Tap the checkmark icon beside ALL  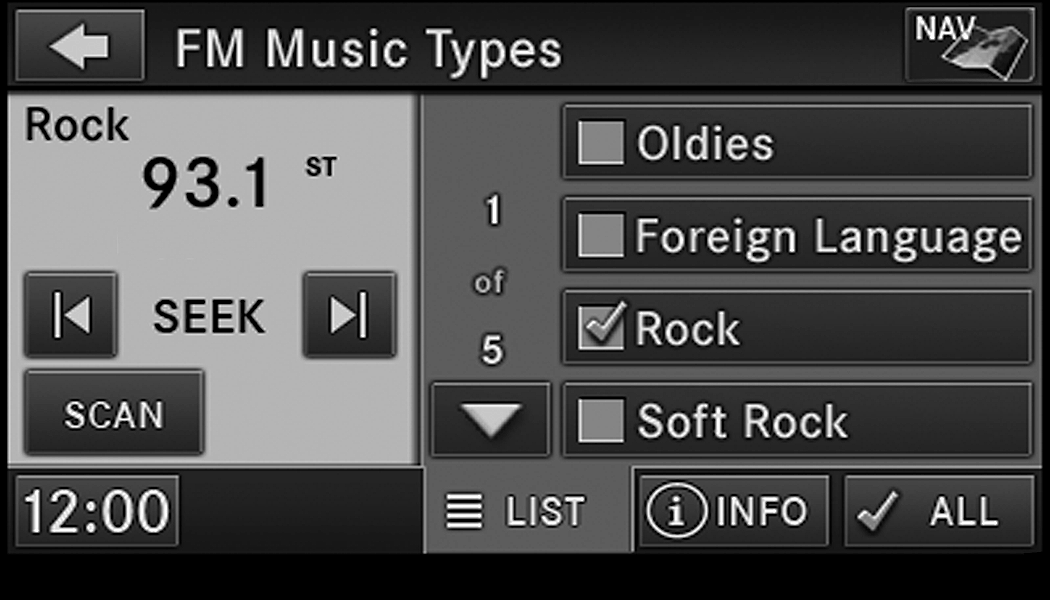click(878, 512)
